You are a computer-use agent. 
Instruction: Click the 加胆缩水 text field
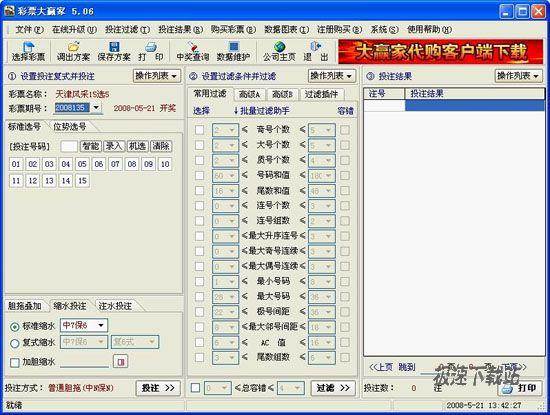click(x=85, y=362)
